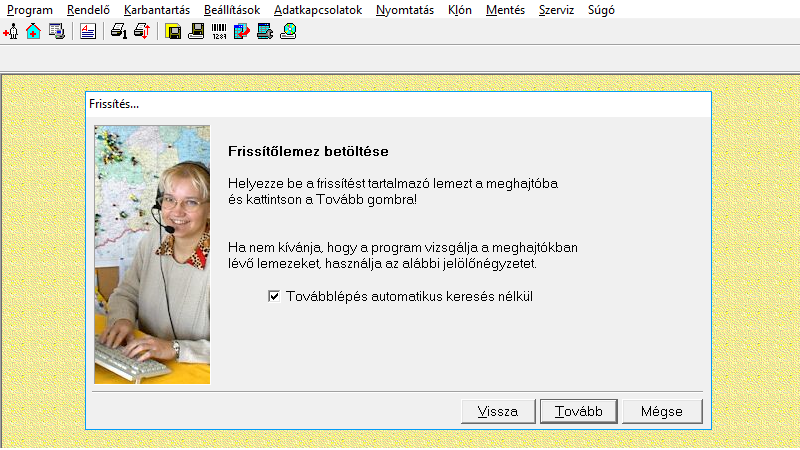Open the Mentés menu
Image resolution: width=800 pixels, height=450 pixels.
[505, 10]
